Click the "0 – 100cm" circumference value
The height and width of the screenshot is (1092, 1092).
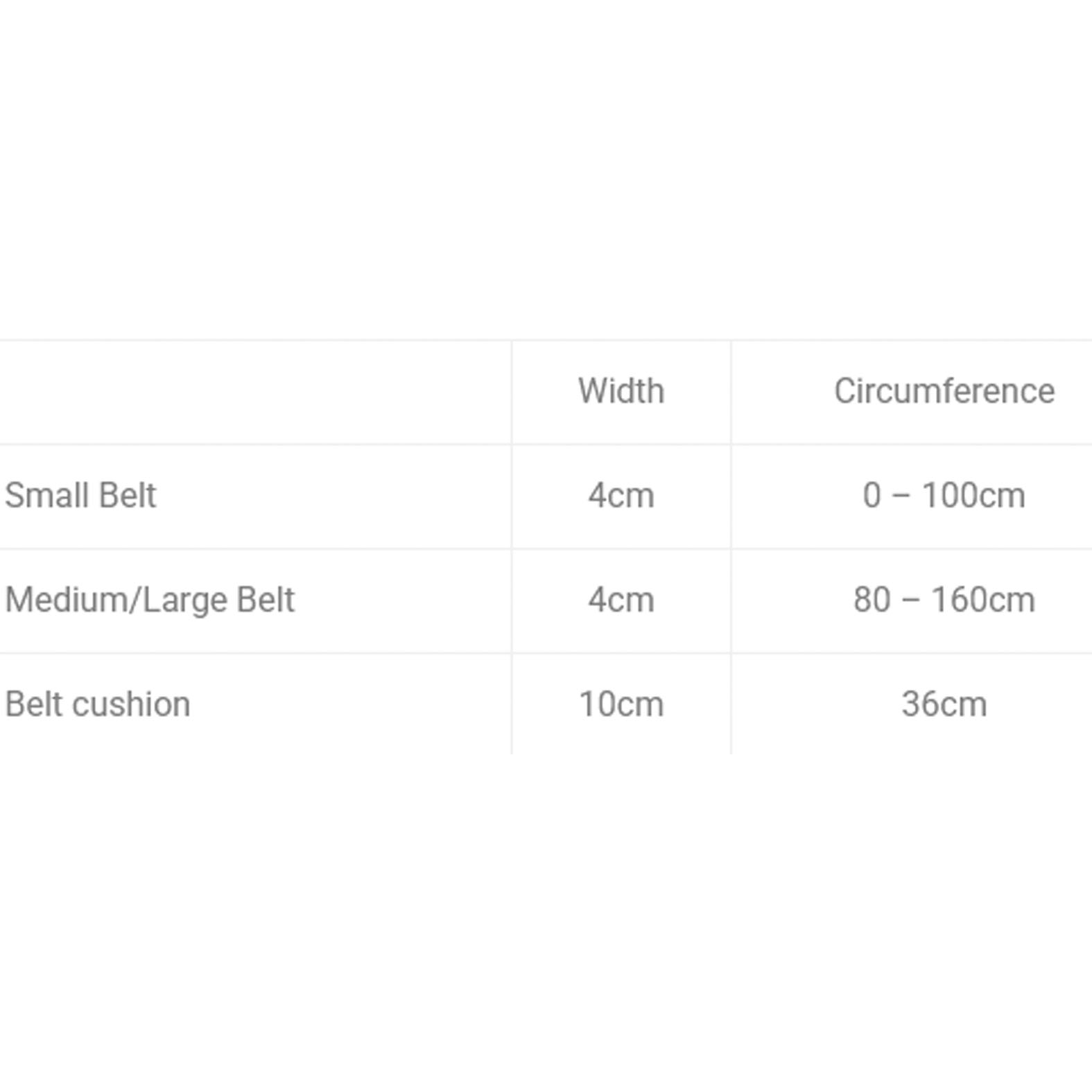click(944, 496)
